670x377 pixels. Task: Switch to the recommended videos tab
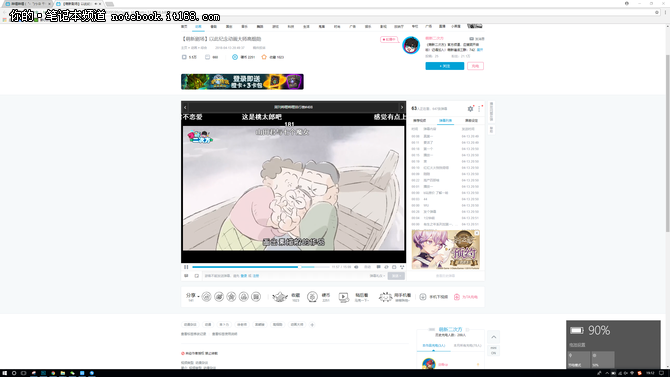(x=420, y=121)
